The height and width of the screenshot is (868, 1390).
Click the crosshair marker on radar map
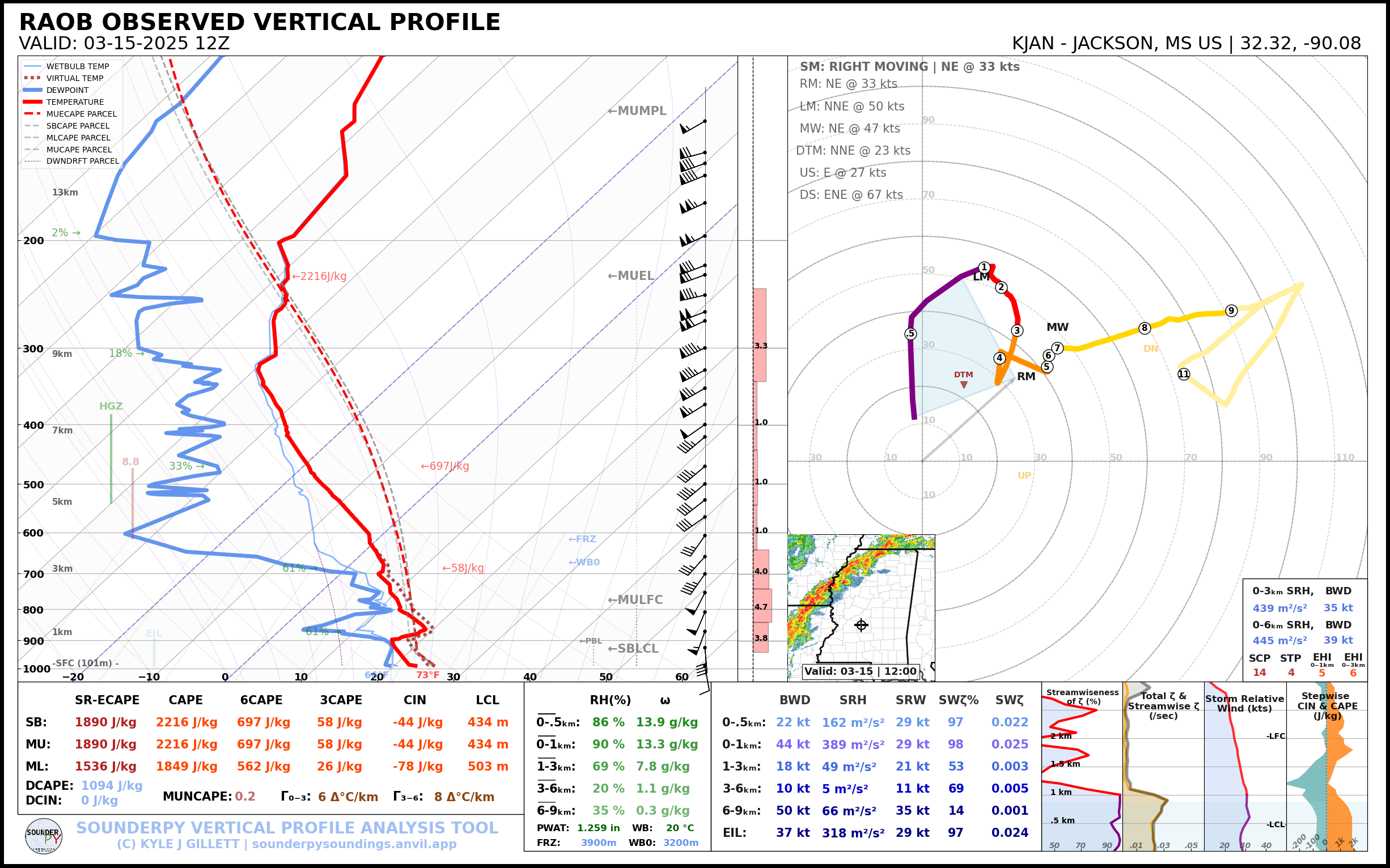(x=861, y=625)
